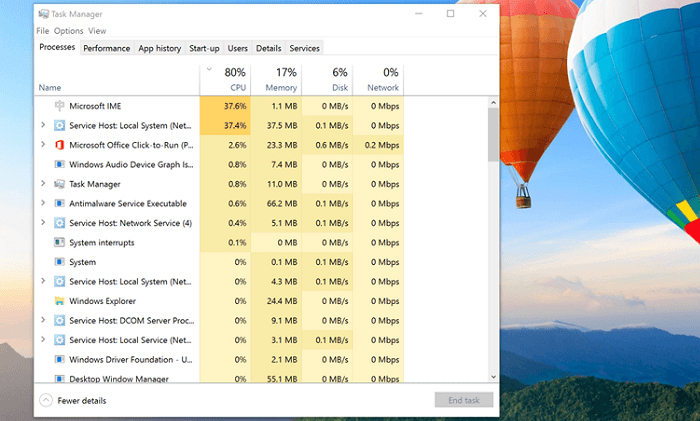The image size is (700, 421).
Task: Click the Microsoft IME process icon
Action: click(x=59, y=106)
